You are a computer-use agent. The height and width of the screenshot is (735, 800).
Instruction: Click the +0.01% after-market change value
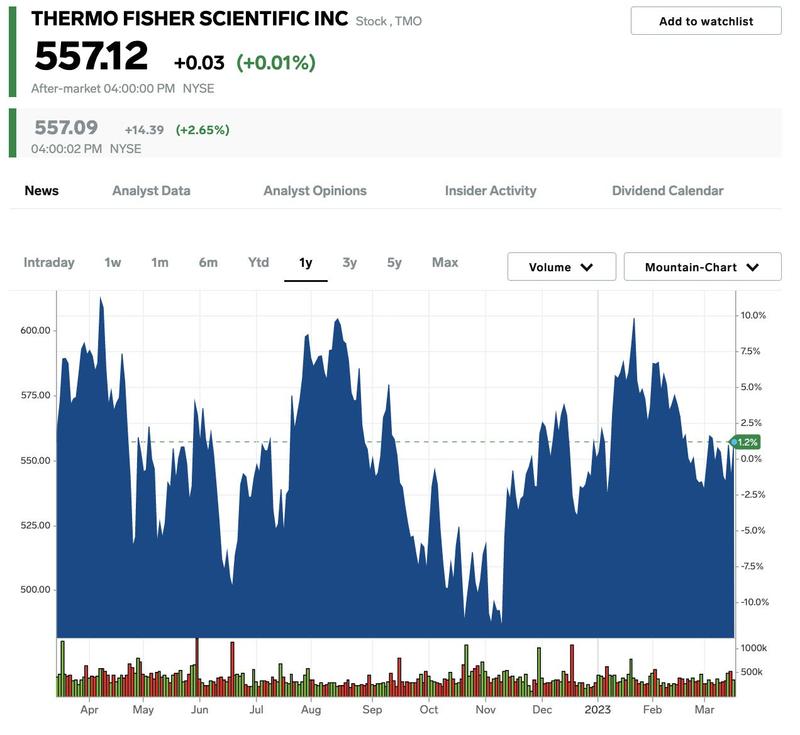coord(276,63)
